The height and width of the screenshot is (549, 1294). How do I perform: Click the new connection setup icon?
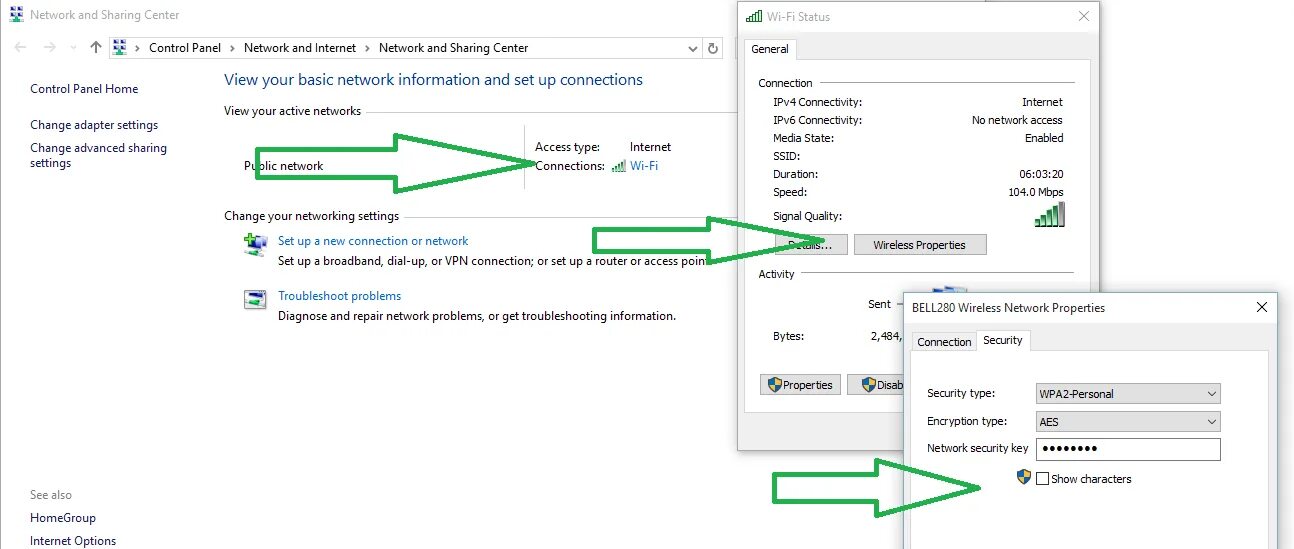point(256,244)
